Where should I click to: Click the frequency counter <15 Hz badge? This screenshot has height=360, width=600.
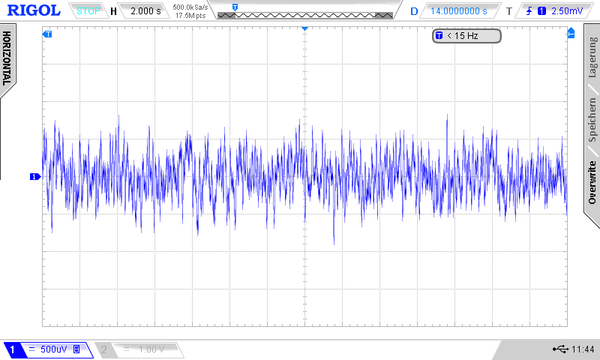466,36
